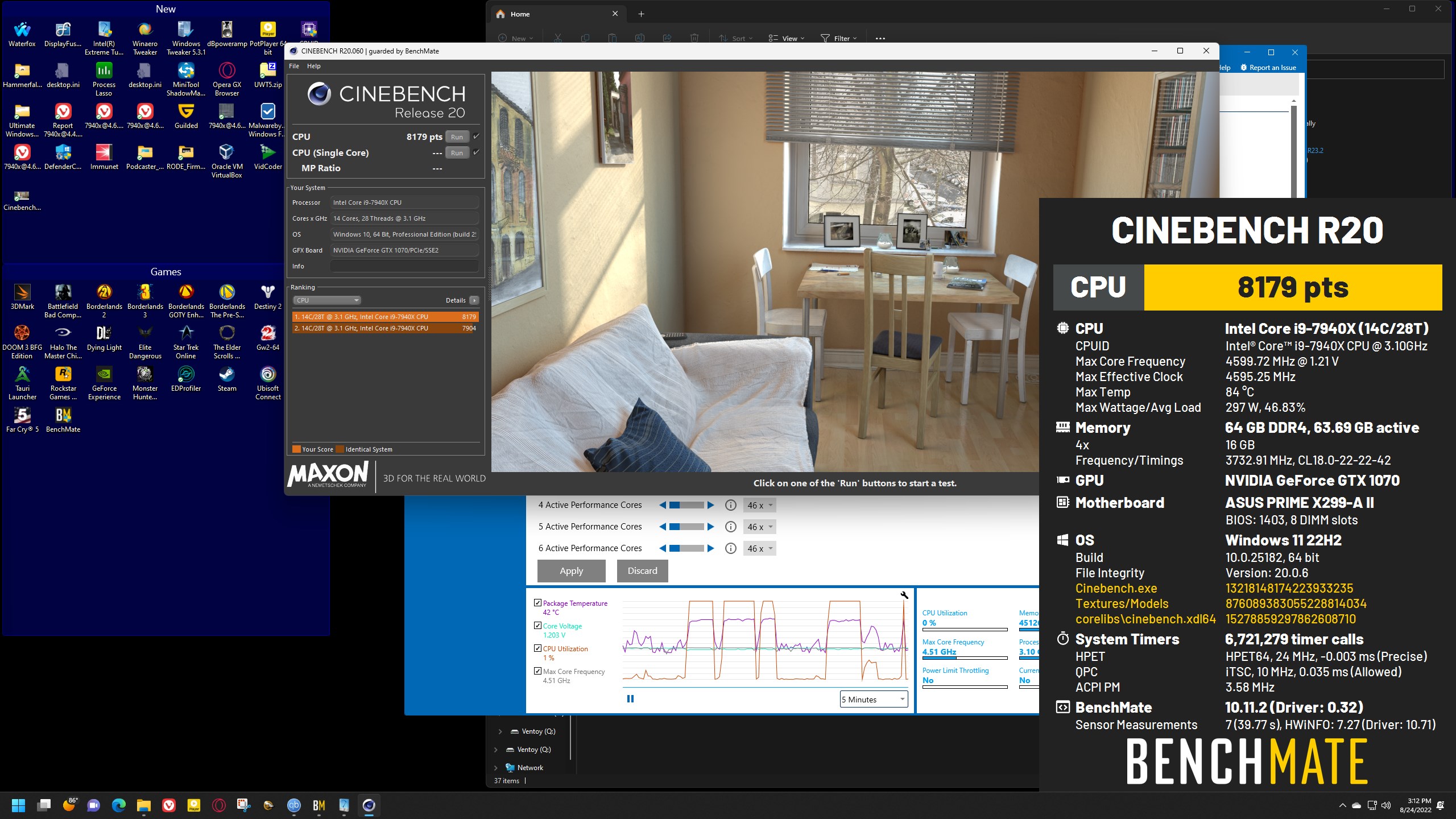Image resolution: width=1456 pixels, height=819 pixels.
Task: Select ranking entry scoring 7904
Action: (x=385, y=328)
